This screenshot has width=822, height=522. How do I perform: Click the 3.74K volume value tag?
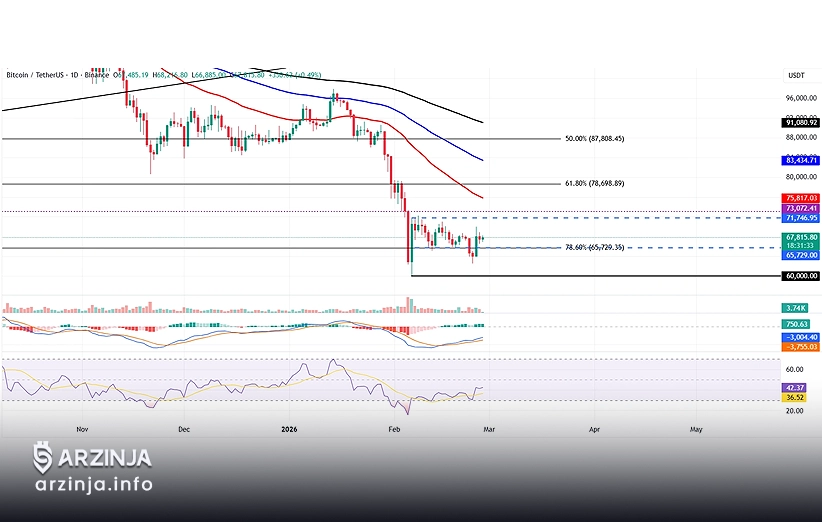pyautogui.click(x=796, y=309)
